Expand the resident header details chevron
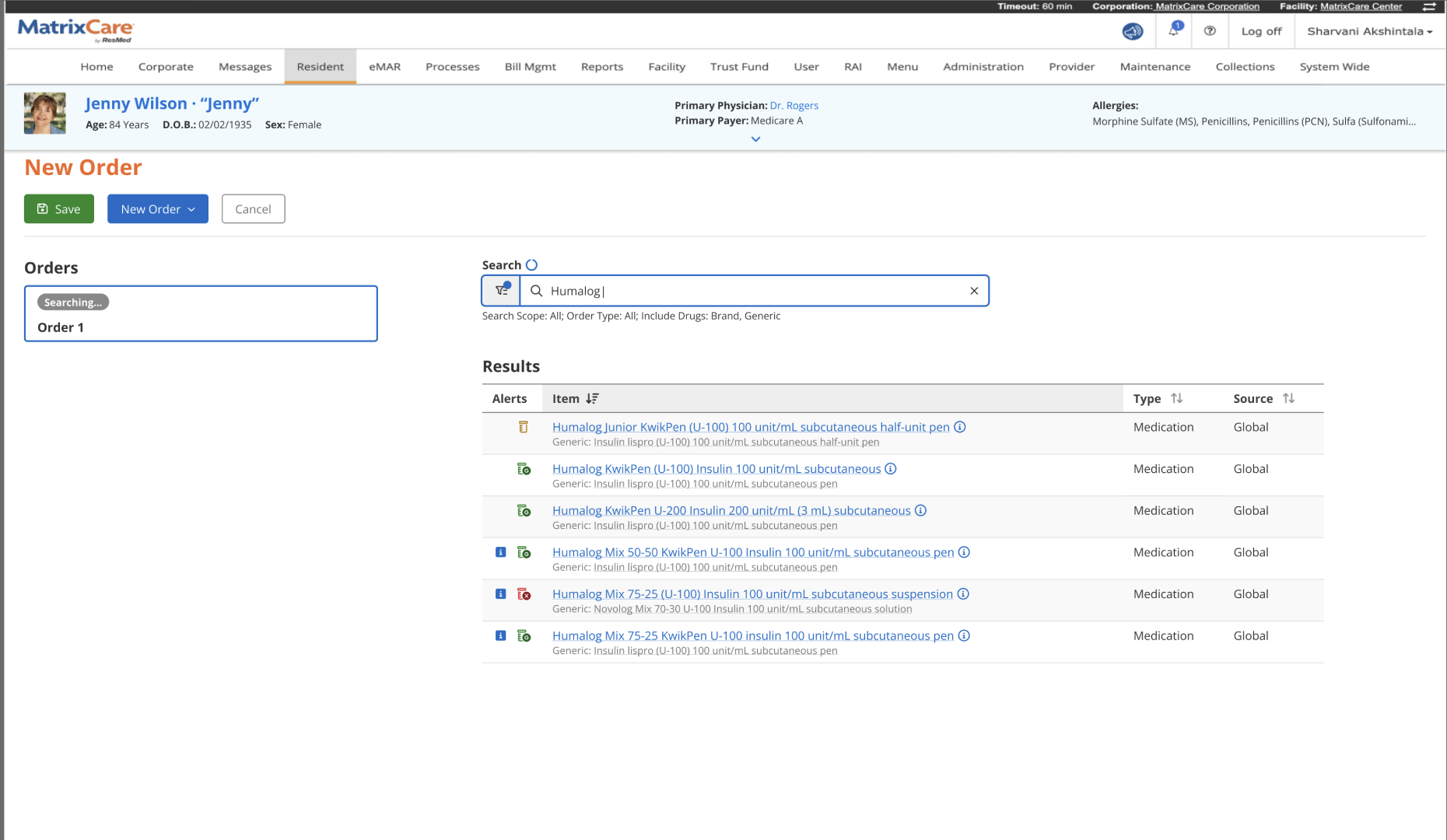 pyautogui.click(x=755, y=139)
